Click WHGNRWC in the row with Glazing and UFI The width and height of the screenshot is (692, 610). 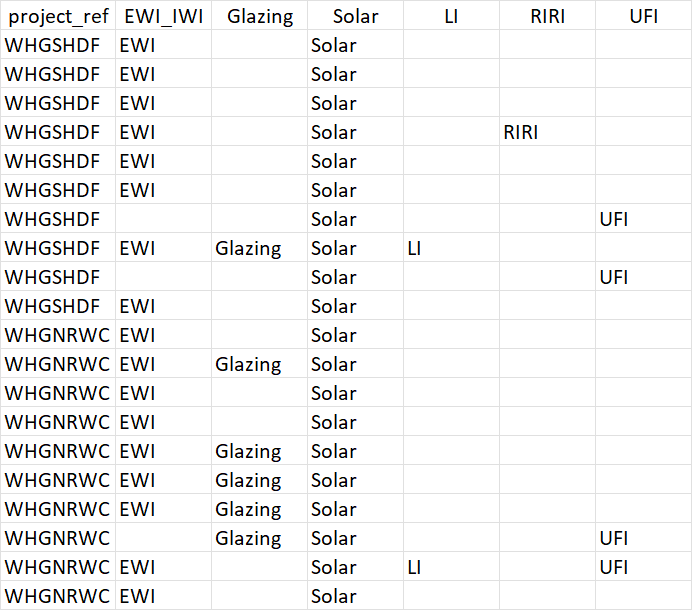pos(57,538)
